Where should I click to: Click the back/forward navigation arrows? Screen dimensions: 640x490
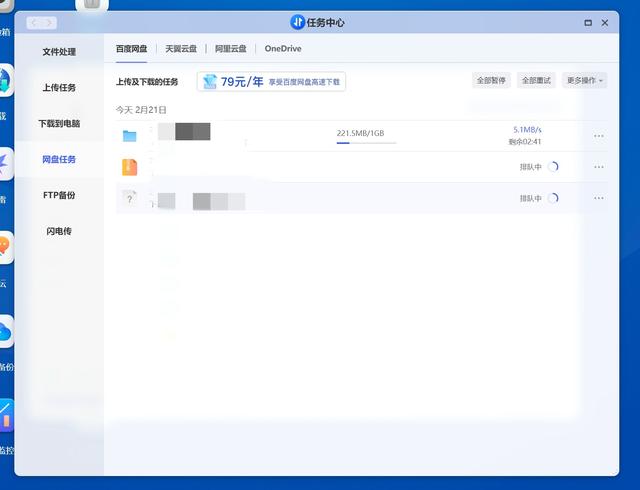(42, 23)
